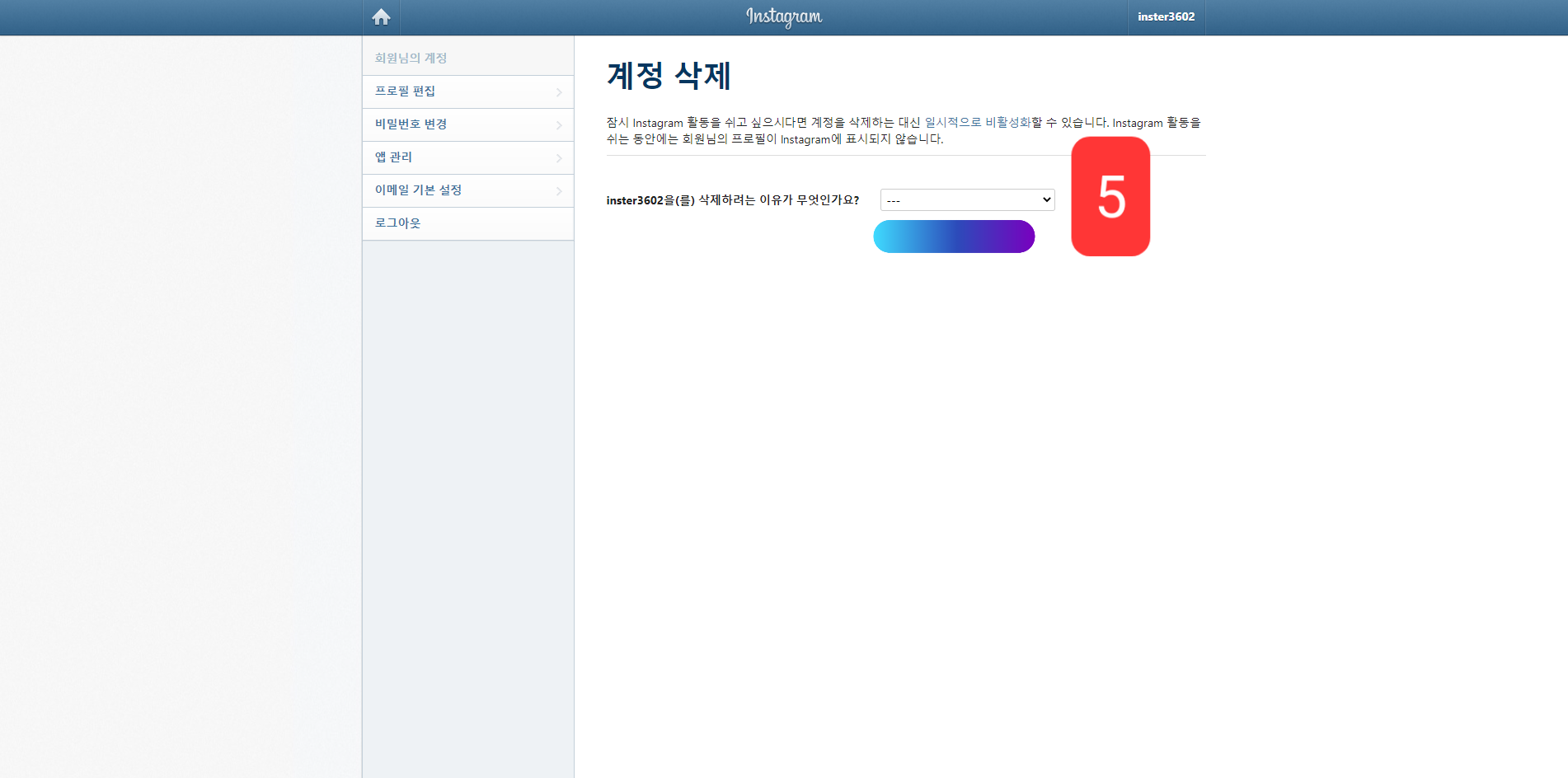Click the inster3602 deletion reason question label
Image resolution: width=1568 pixels, height=778 pixels.
point(733,200)
